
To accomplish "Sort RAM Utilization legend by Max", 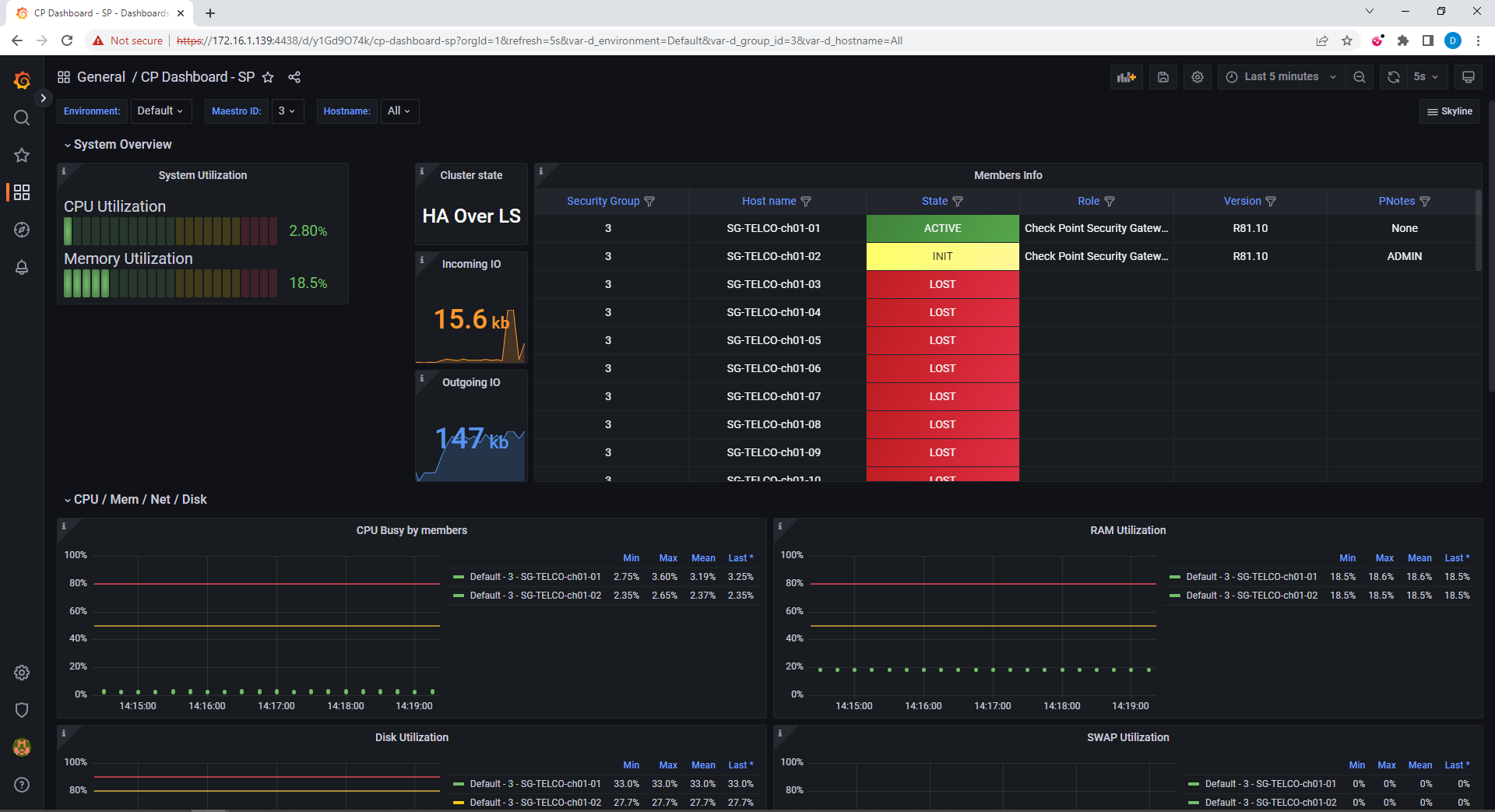I will (x=1384, y=558).
